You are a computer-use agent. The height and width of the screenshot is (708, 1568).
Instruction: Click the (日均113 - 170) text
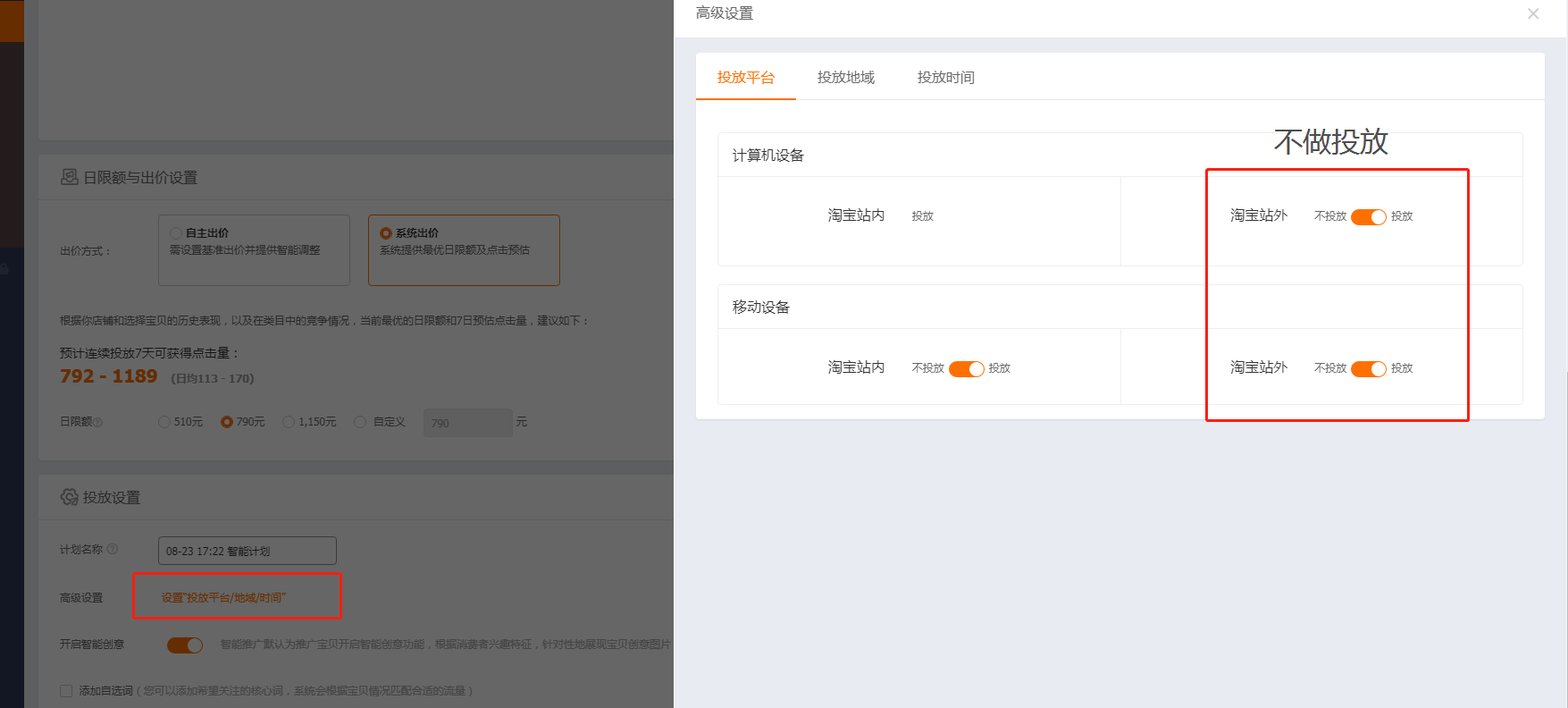(213, 378)
